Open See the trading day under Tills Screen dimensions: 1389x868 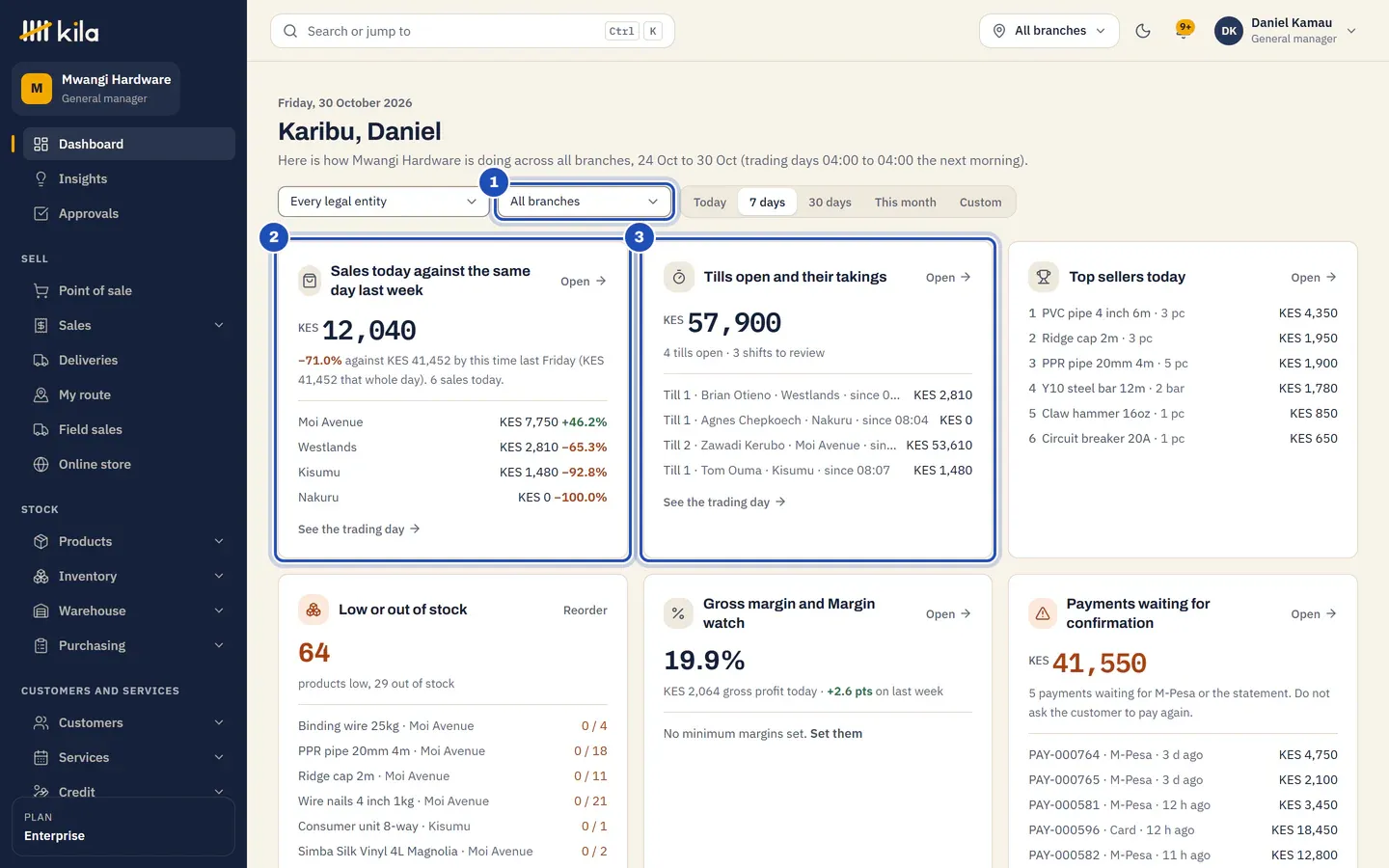pyautogui.click(x=724, y=502)
